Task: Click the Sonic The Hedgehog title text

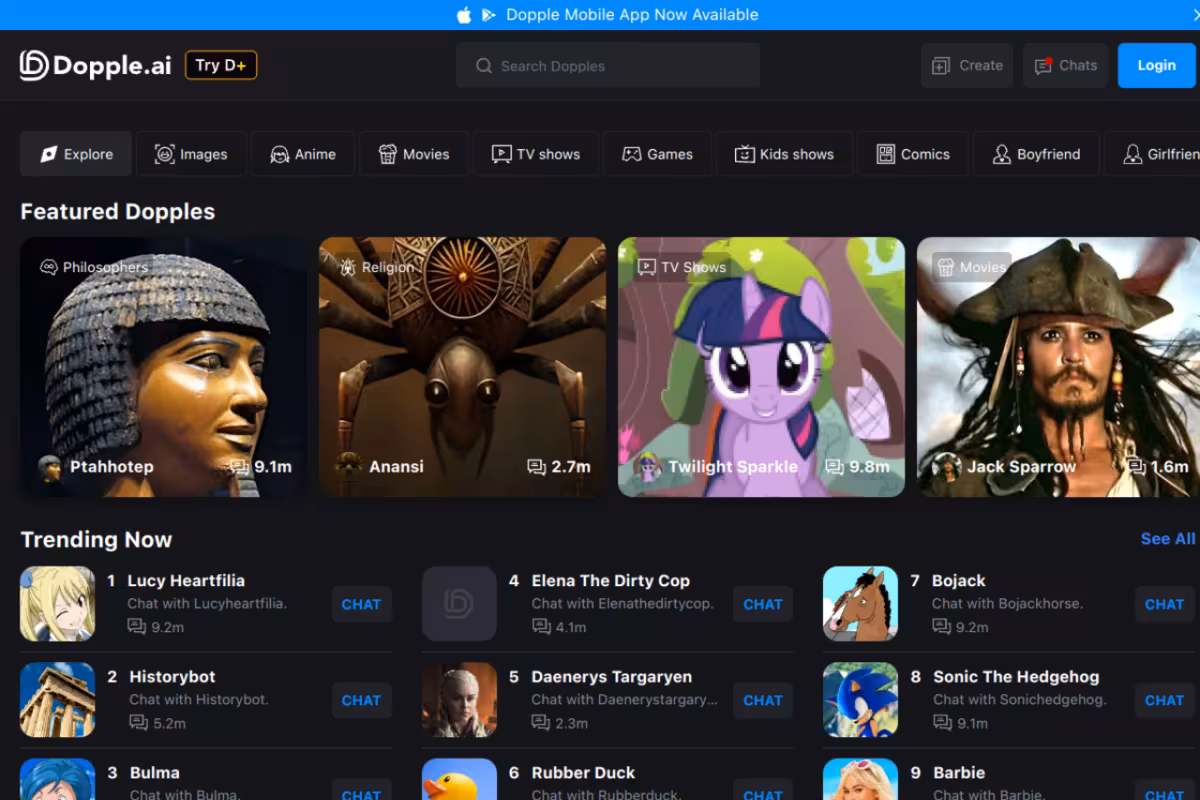Action: 1016,677
